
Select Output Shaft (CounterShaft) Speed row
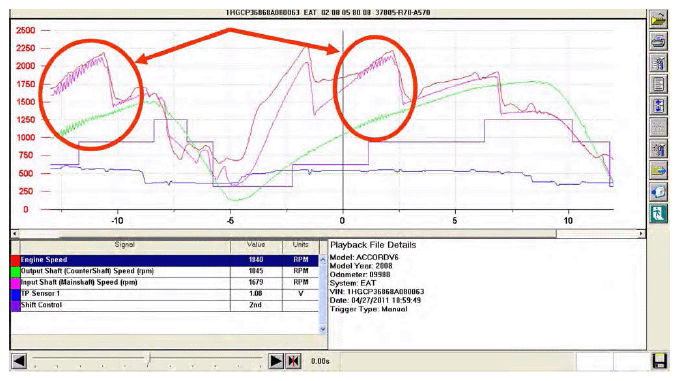pos(165,271)
